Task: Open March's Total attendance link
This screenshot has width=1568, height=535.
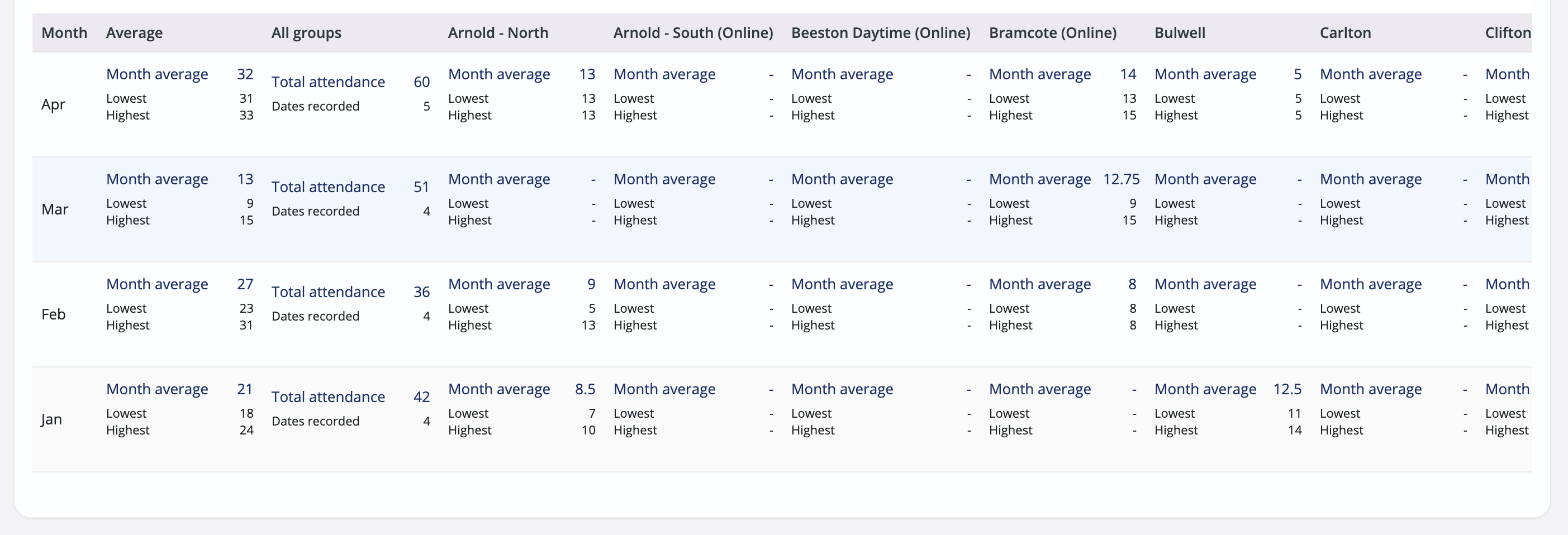Action: 328,187
